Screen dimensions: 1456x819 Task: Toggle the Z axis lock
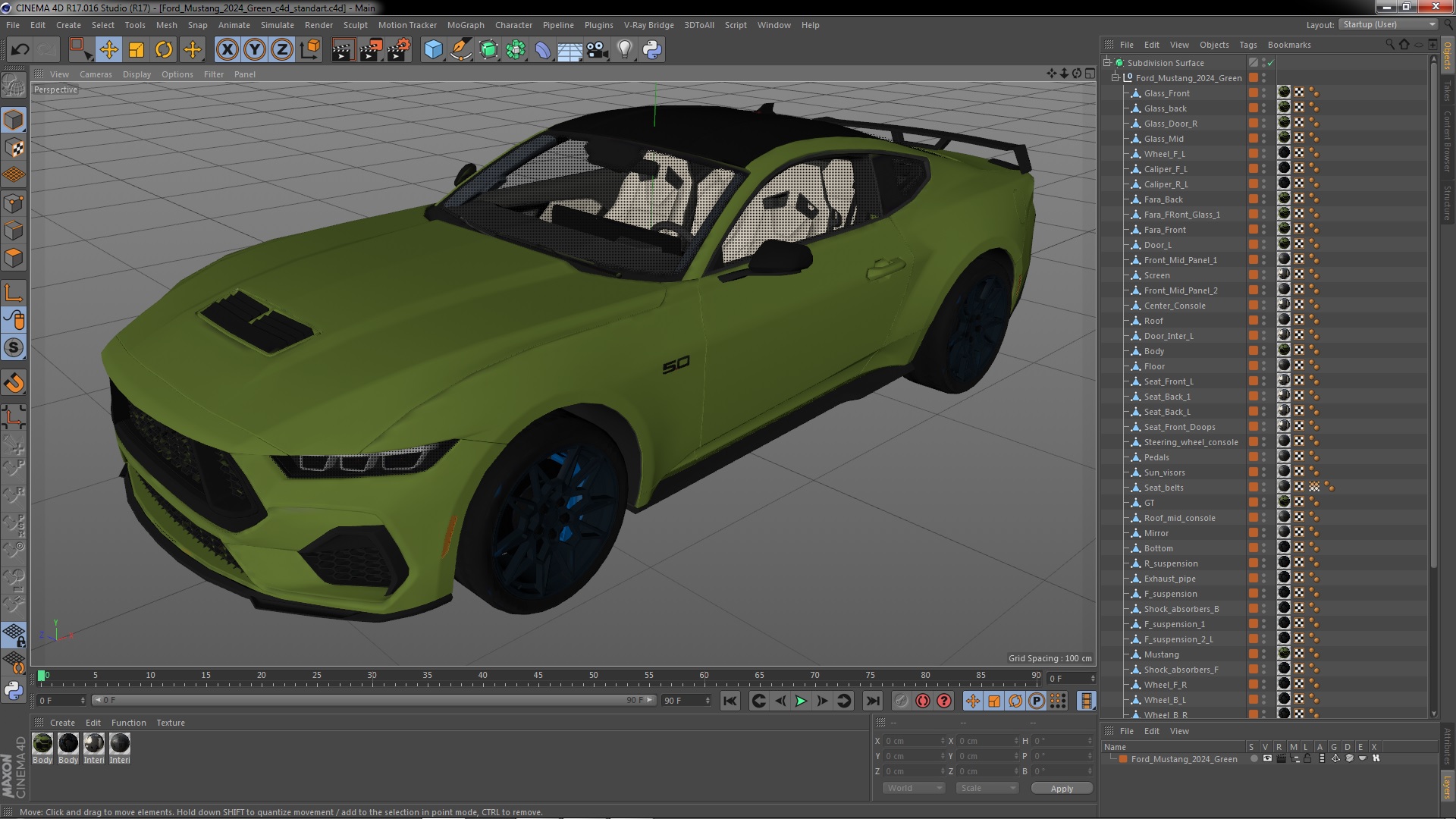coord(282,50)
